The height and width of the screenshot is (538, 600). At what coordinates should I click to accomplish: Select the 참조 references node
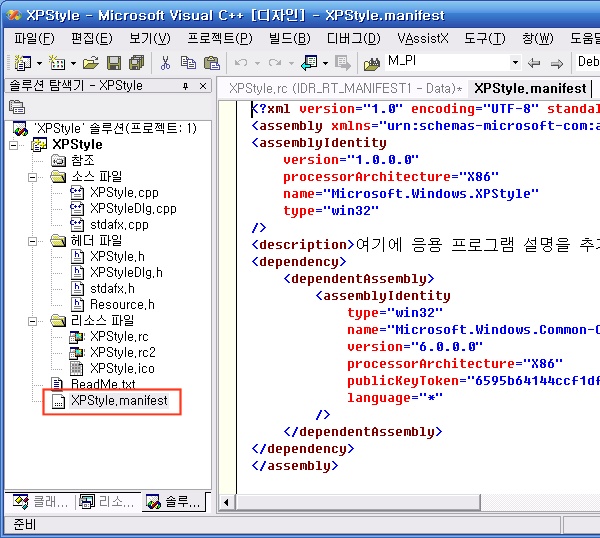tap(83, 160)
